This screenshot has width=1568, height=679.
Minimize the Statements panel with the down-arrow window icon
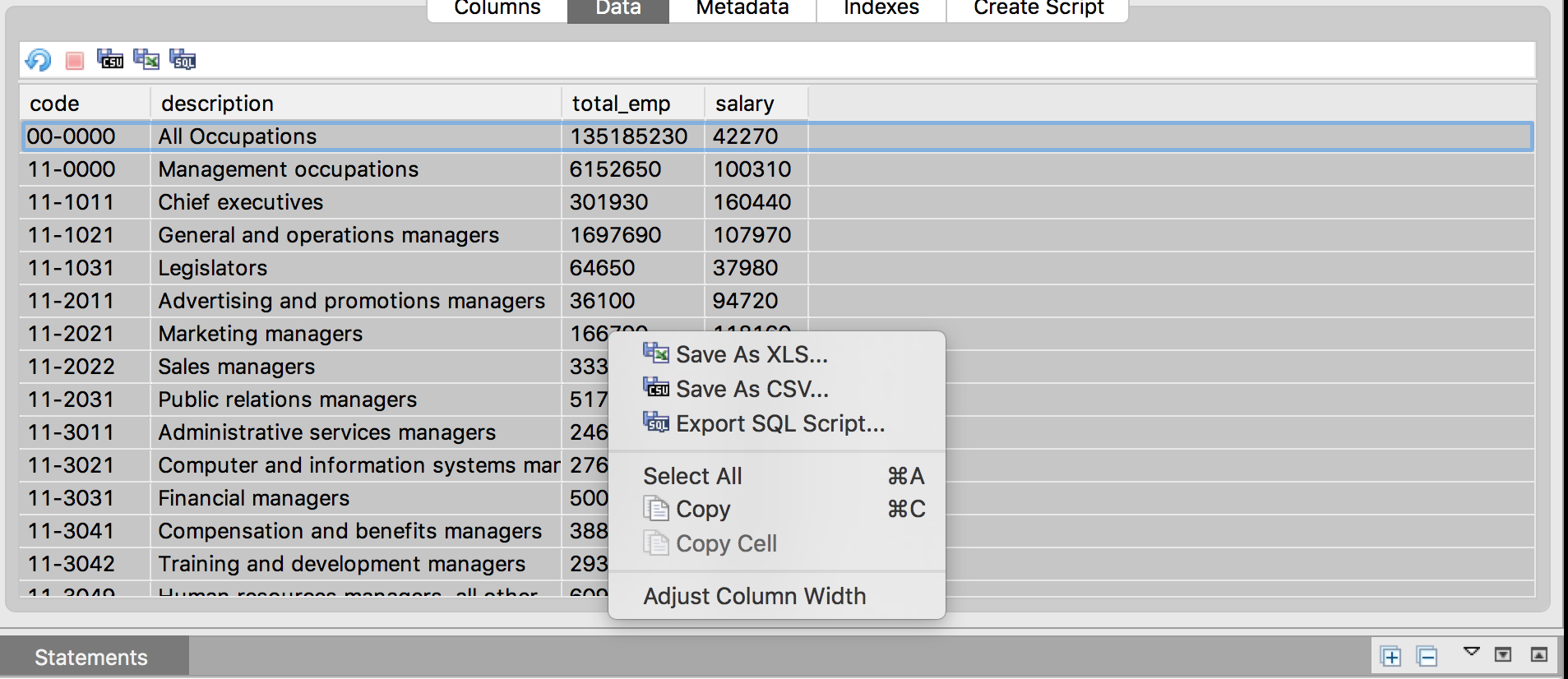tap(1503, 654)
